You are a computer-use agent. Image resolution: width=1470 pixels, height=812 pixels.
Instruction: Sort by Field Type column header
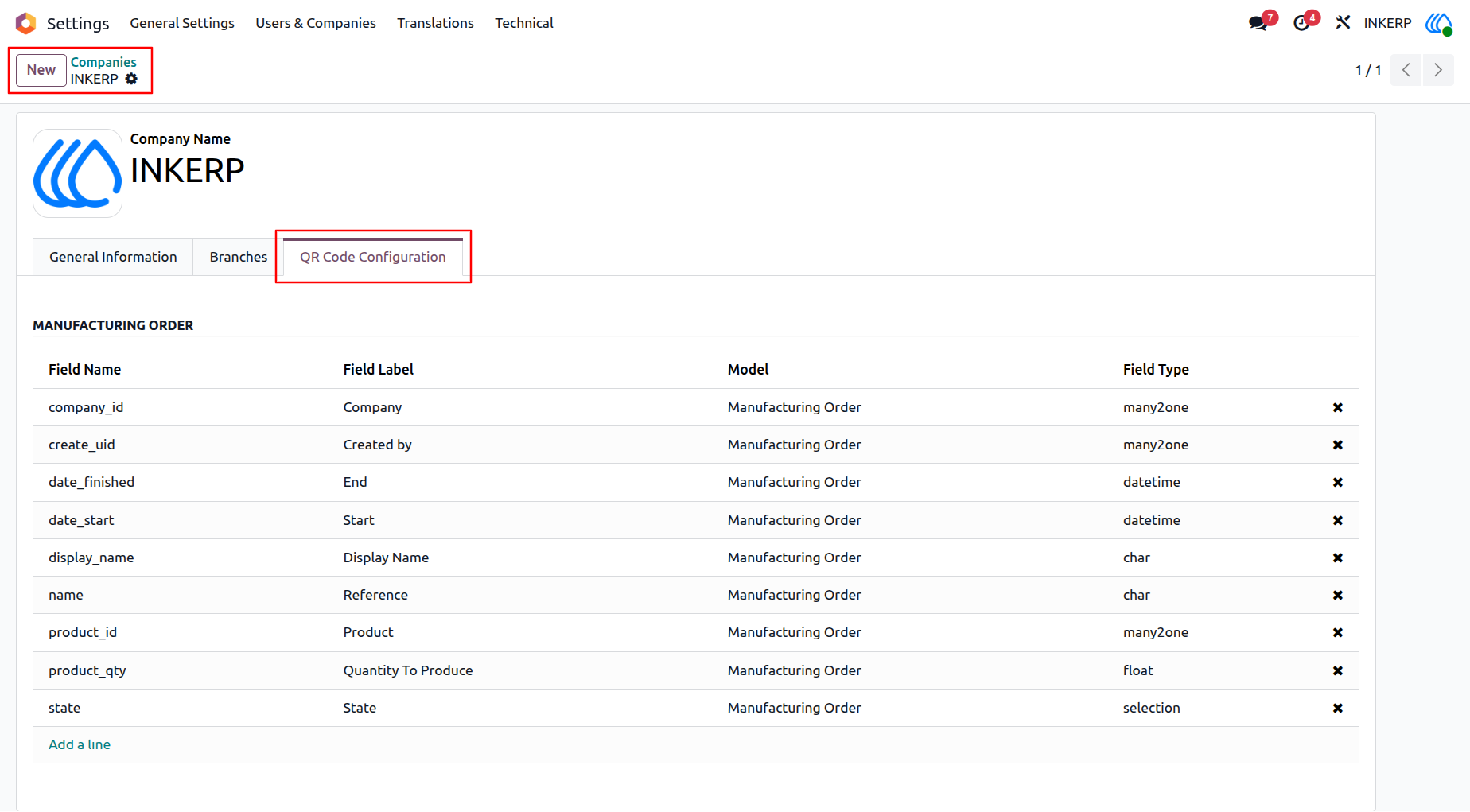[1156, 369]
